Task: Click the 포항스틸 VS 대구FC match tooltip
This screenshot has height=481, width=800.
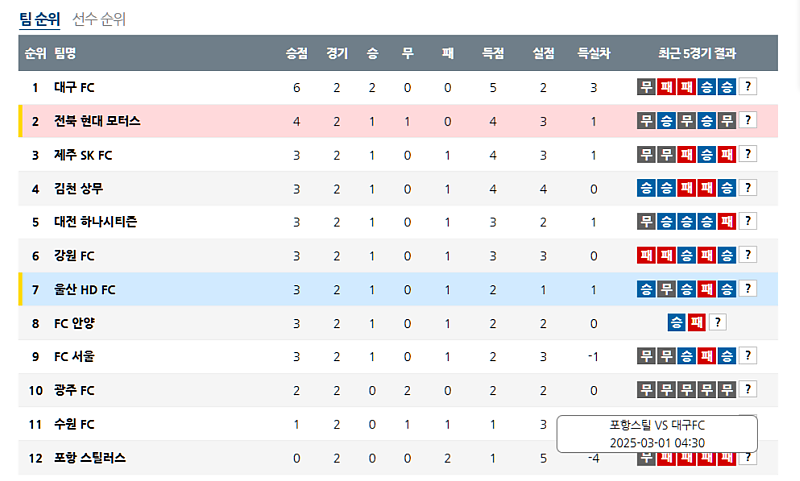Action: tap(657, 433)
